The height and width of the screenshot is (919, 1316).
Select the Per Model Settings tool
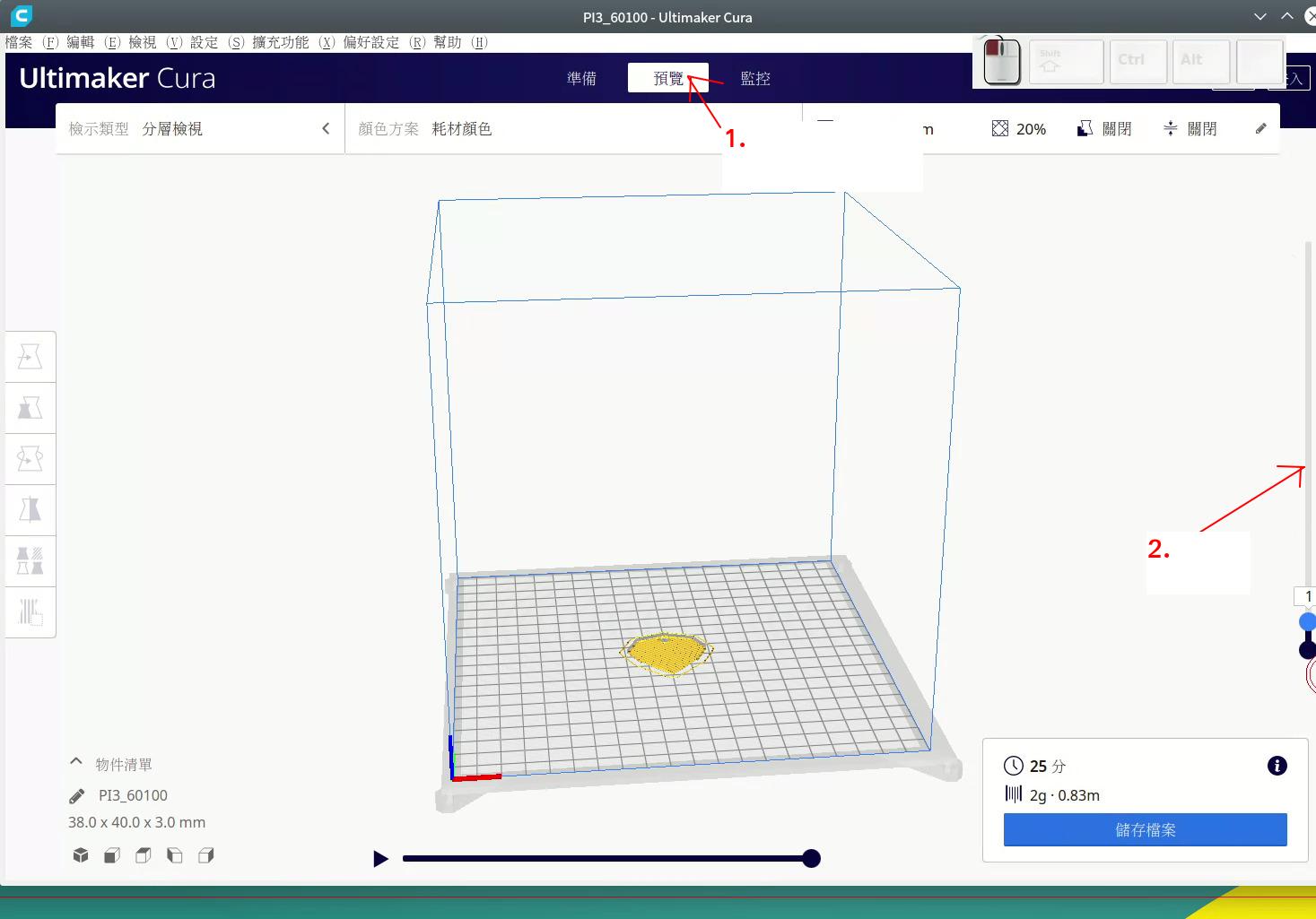31,561
